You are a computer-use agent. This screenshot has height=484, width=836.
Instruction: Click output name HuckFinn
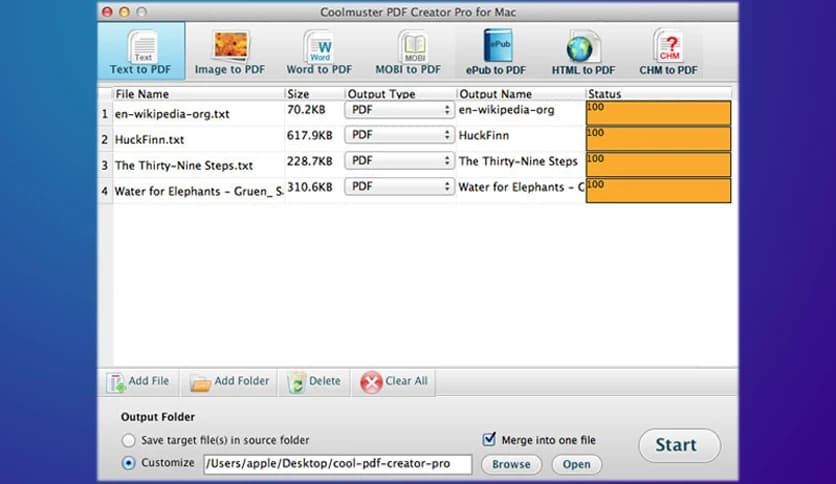tap(484, 135)
